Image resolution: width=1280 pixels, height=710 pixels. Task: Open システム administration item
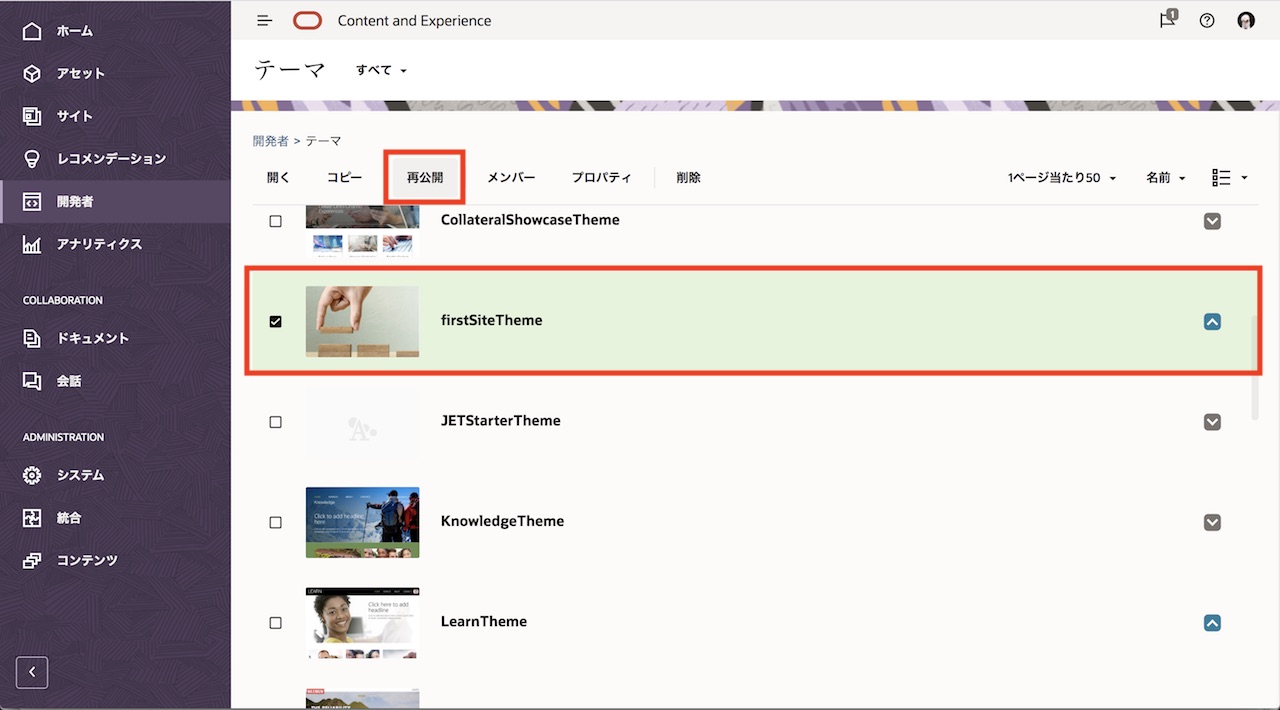pyautogui.click(x=80, y=475)
